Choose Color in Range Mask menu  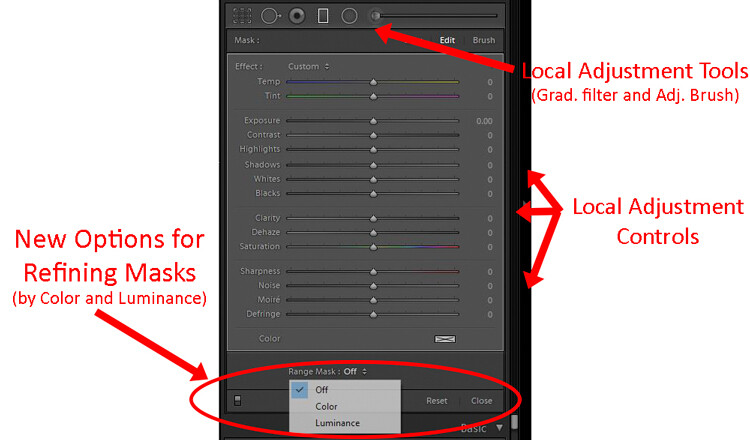point(345,407)
